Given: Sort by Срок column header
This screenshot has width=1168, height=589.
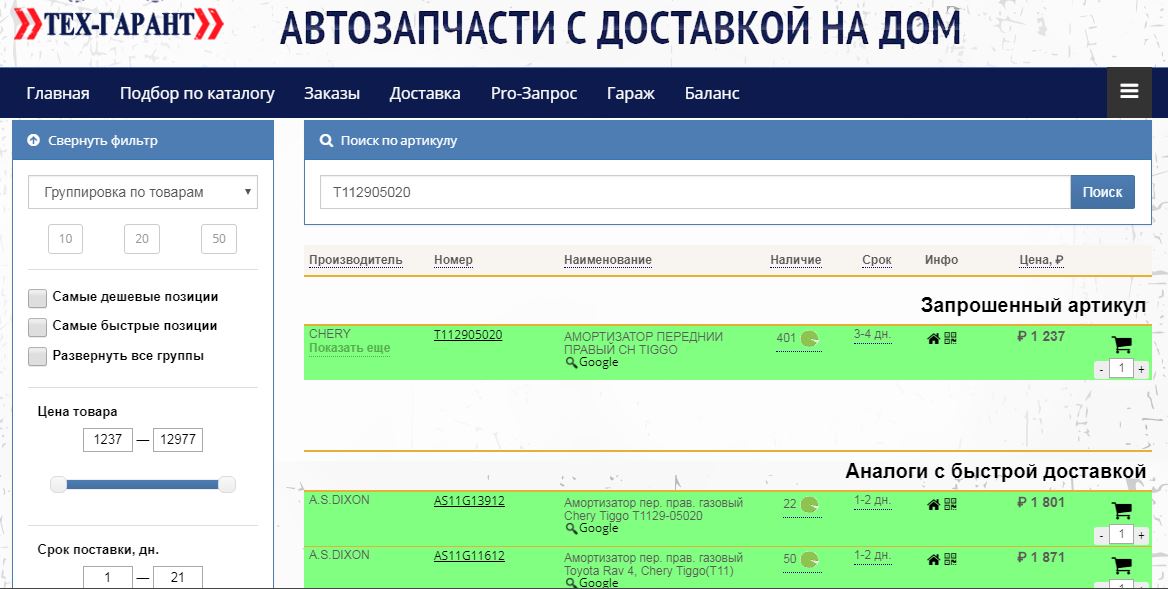Looking at the screenshot, I should pos(877,260).
